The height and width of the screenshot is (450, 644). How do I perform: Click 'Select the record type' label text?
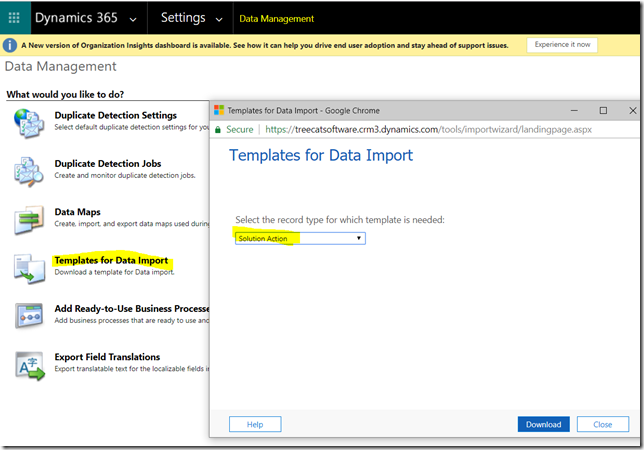(340, 220)
